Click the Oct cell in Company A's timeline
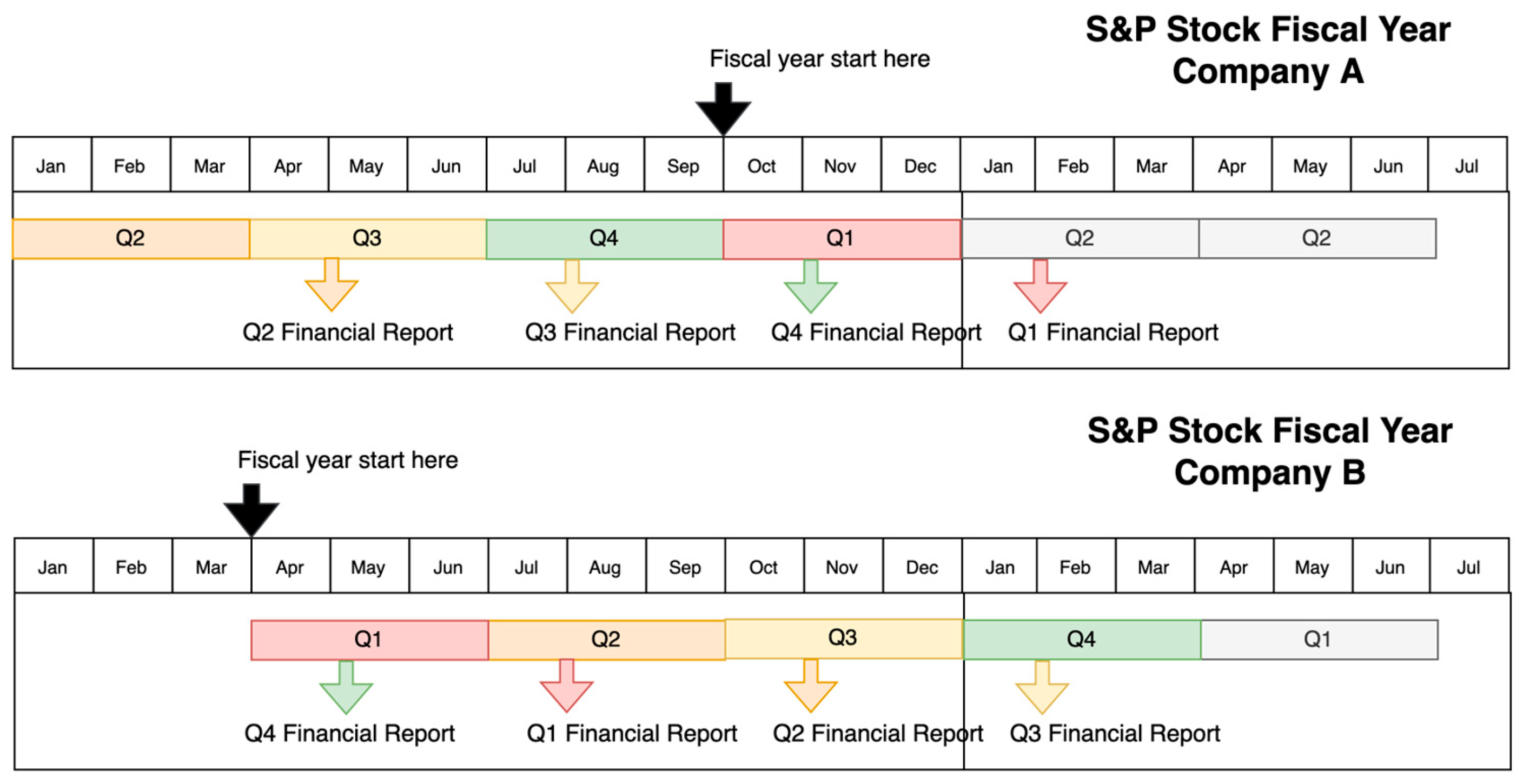Image resolution: width=1523 pixels, height=784 pixels. pos(762,165)
